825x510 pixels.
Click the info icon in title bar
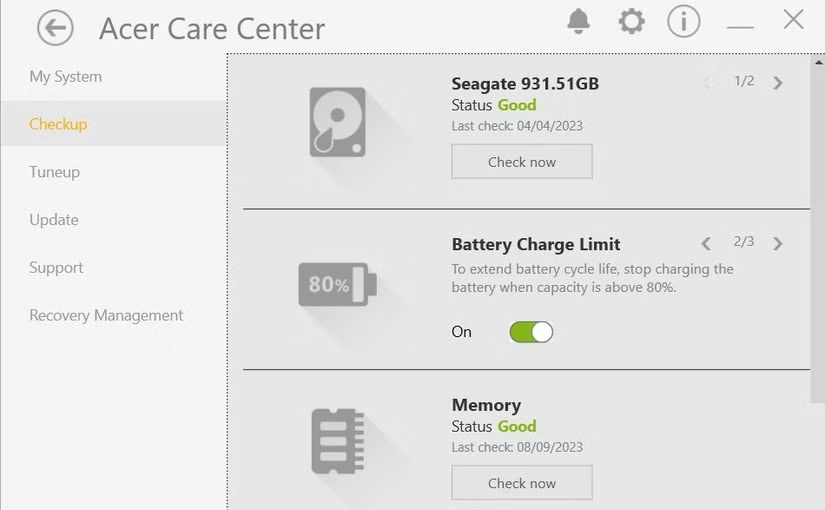(684, 21)
